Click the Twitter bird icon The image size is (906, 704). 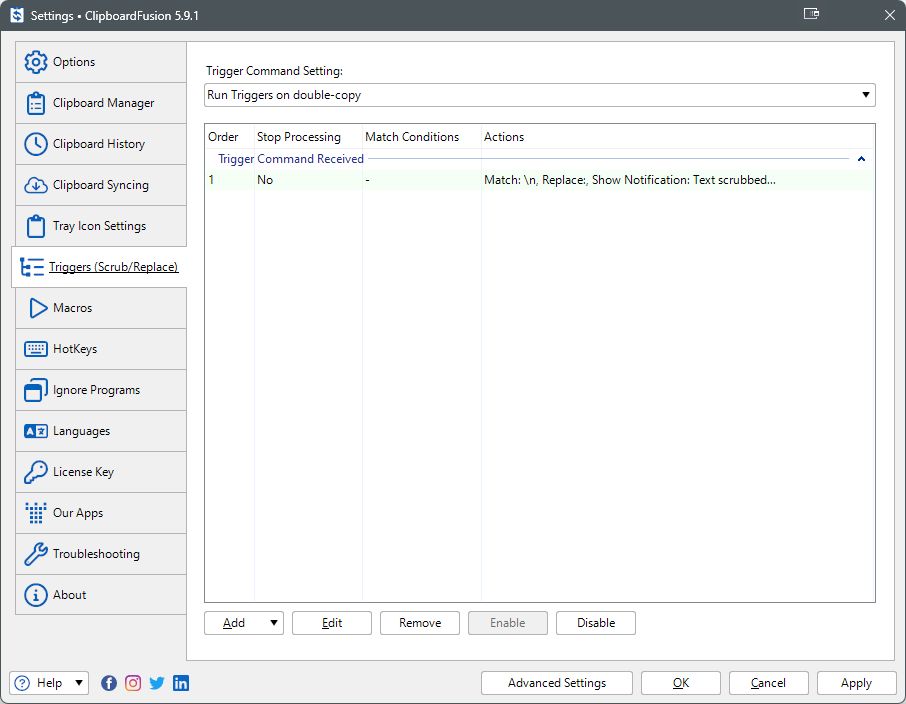pyautogui.click(x=157, y=683)
